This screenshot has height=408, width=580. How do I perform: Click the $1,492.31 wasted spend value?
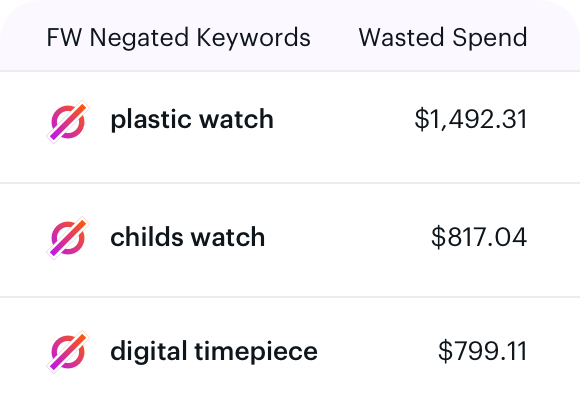click(471, 119)
